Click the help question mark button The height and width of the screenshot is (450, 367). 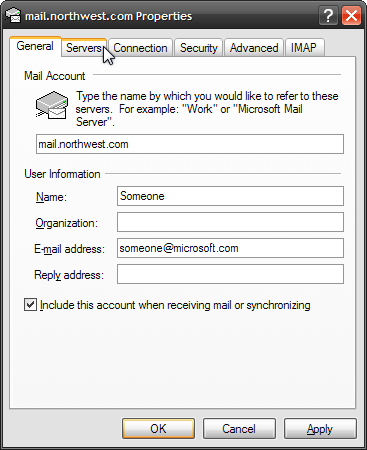pyautogui.click(x=328, y=15)
